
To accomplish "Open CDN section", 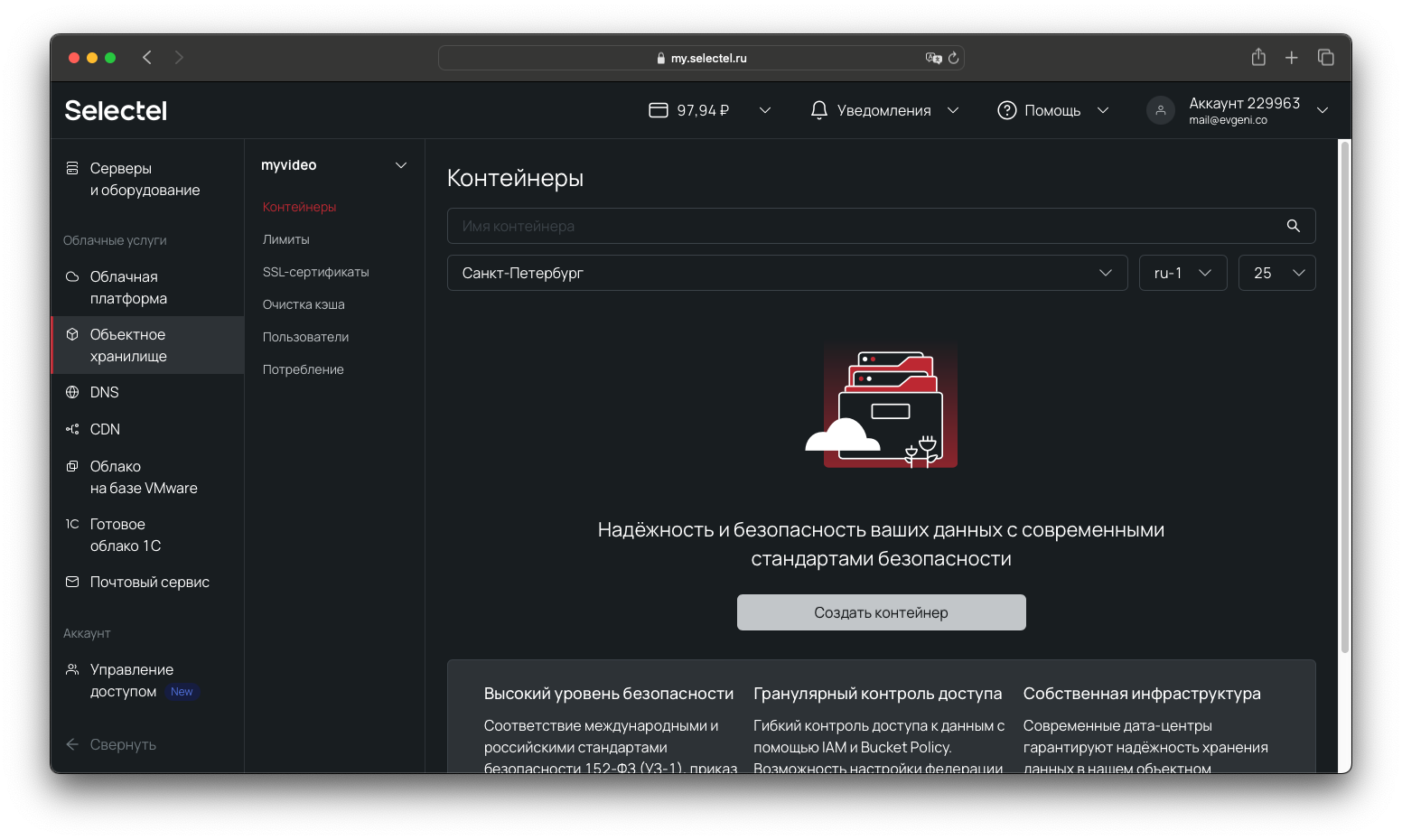I will (x=147, y=429).
